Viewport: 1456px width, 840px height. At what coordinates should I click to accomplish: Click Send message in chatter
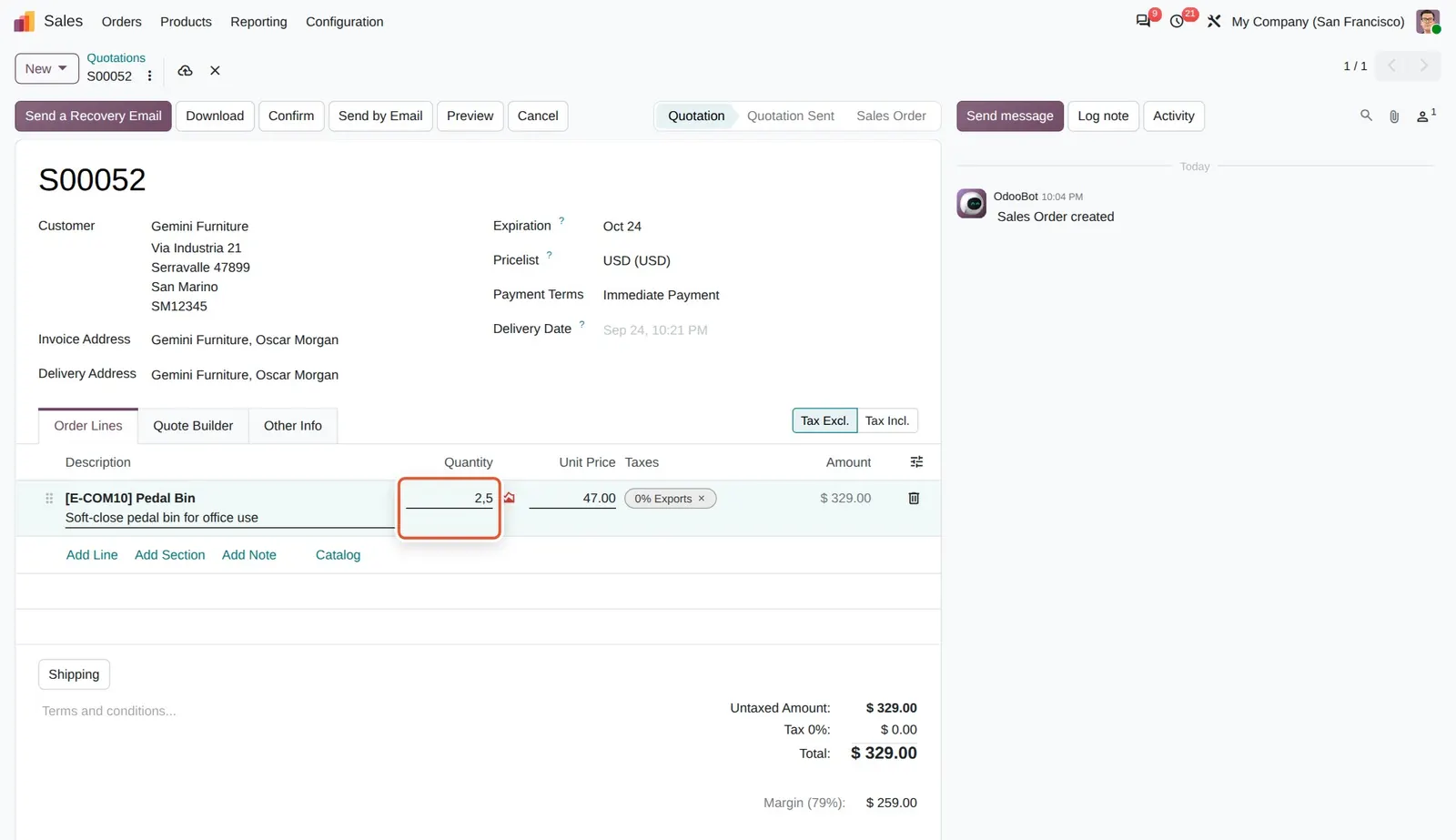(x=1010, y=116)
